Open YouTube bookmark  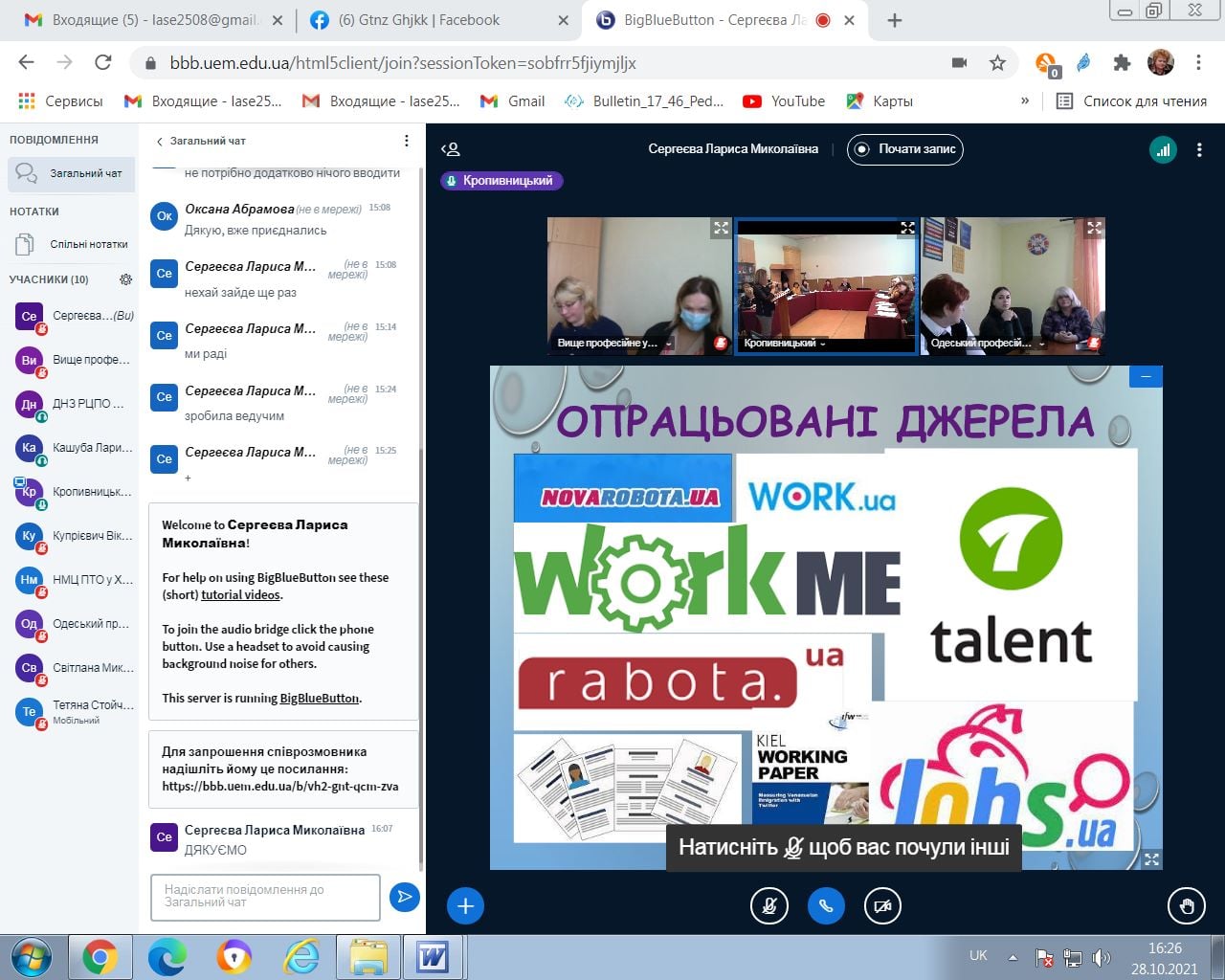click(784, 101)
